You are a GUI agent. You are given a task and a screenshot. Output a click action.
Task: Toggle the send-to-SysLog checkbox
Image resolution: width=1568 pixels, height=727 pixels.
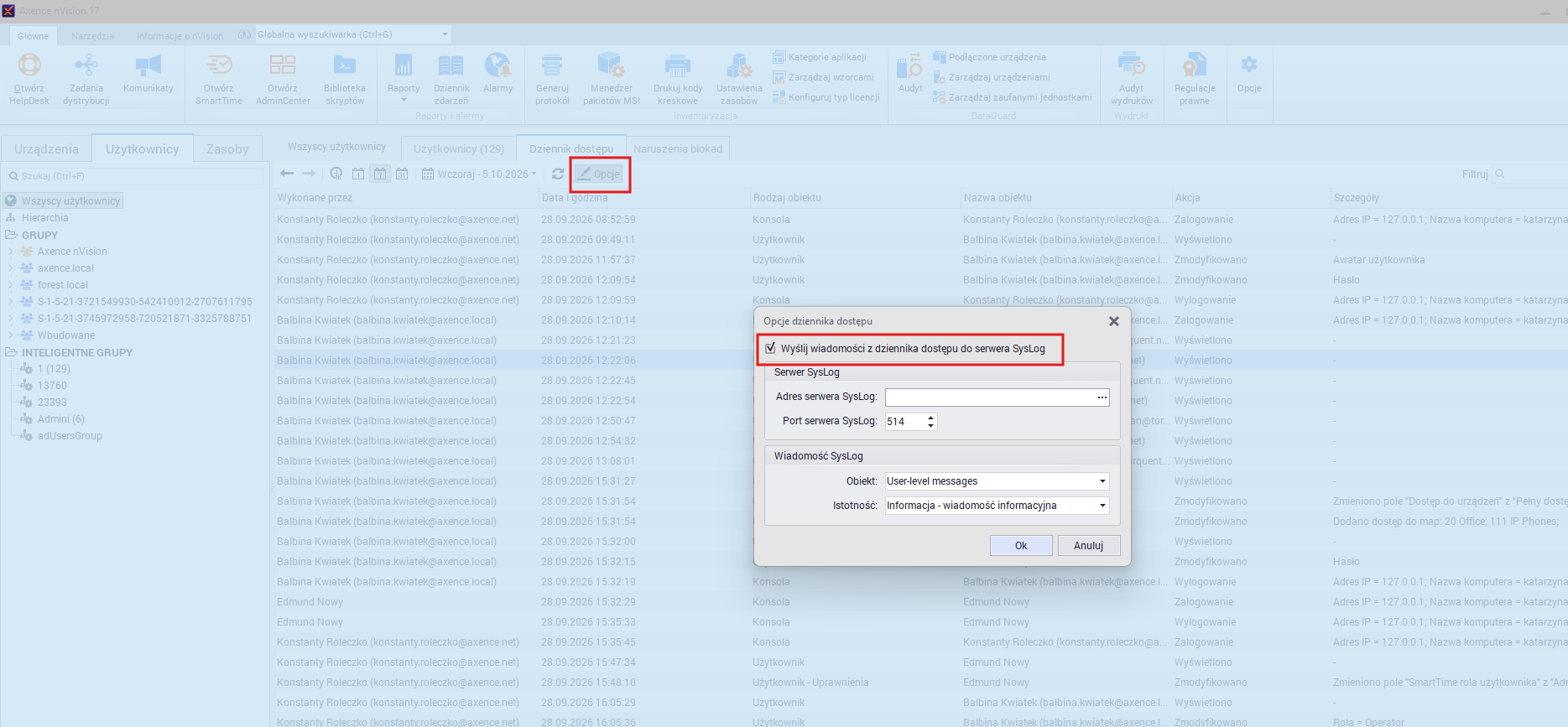point(770,348)
